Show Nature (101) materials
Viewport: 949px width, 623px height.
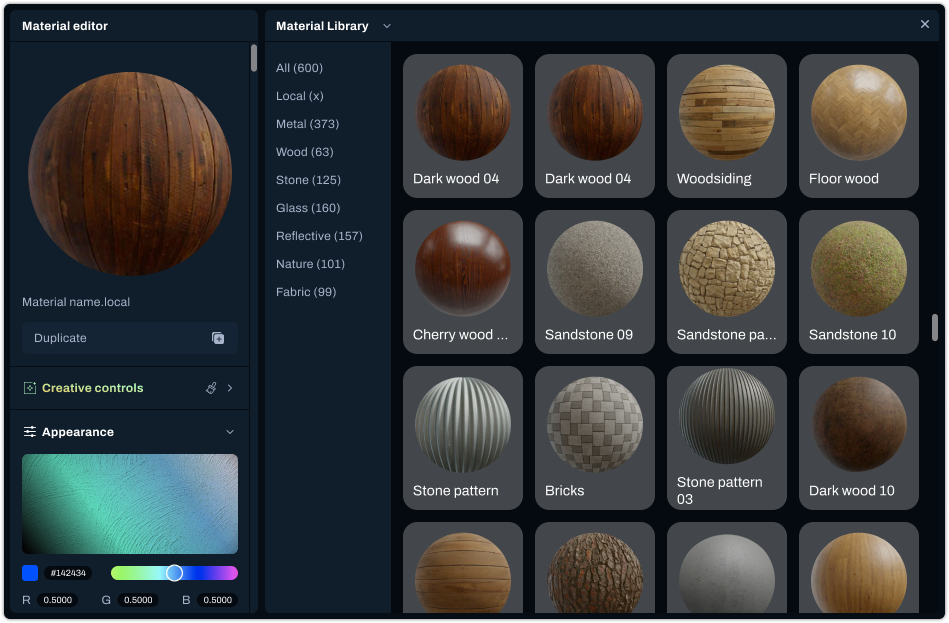coord(310,264)
